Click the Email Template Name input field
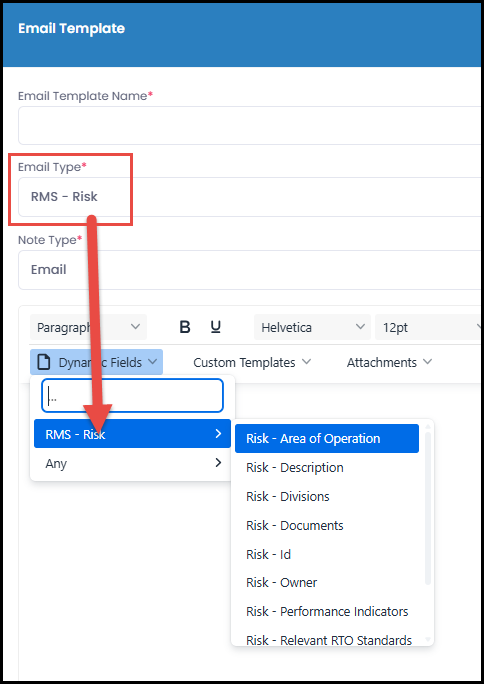Image resolution: width=484 pixels, height=684 pixels. (251, 126)
